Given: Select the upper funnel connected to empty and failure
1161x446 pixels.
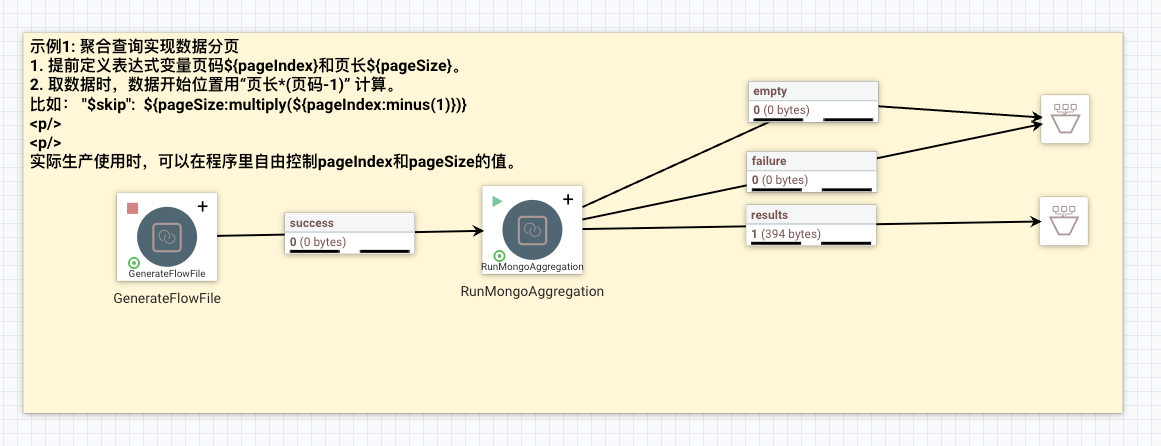Looking at the screenshot, I should click(1065, 119).
